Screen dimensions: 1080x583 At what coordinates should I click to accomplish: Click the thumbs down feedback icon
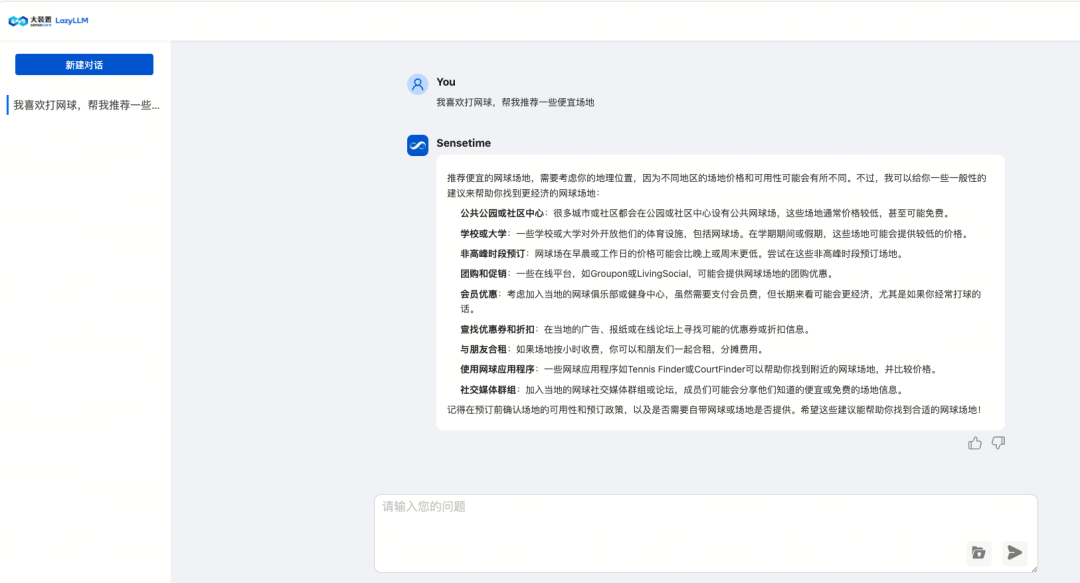tap(998, 443)
